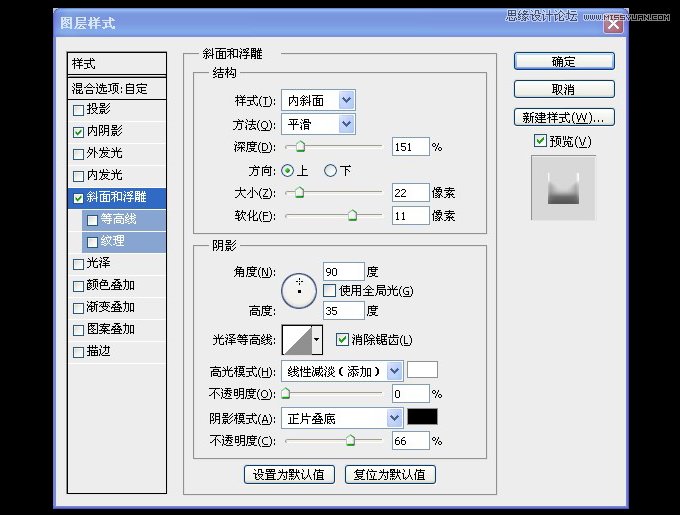The image size is (680, 515).
Task: Select the 渐变叠加 gradient overlay item label
Action: tap(111, 307)
